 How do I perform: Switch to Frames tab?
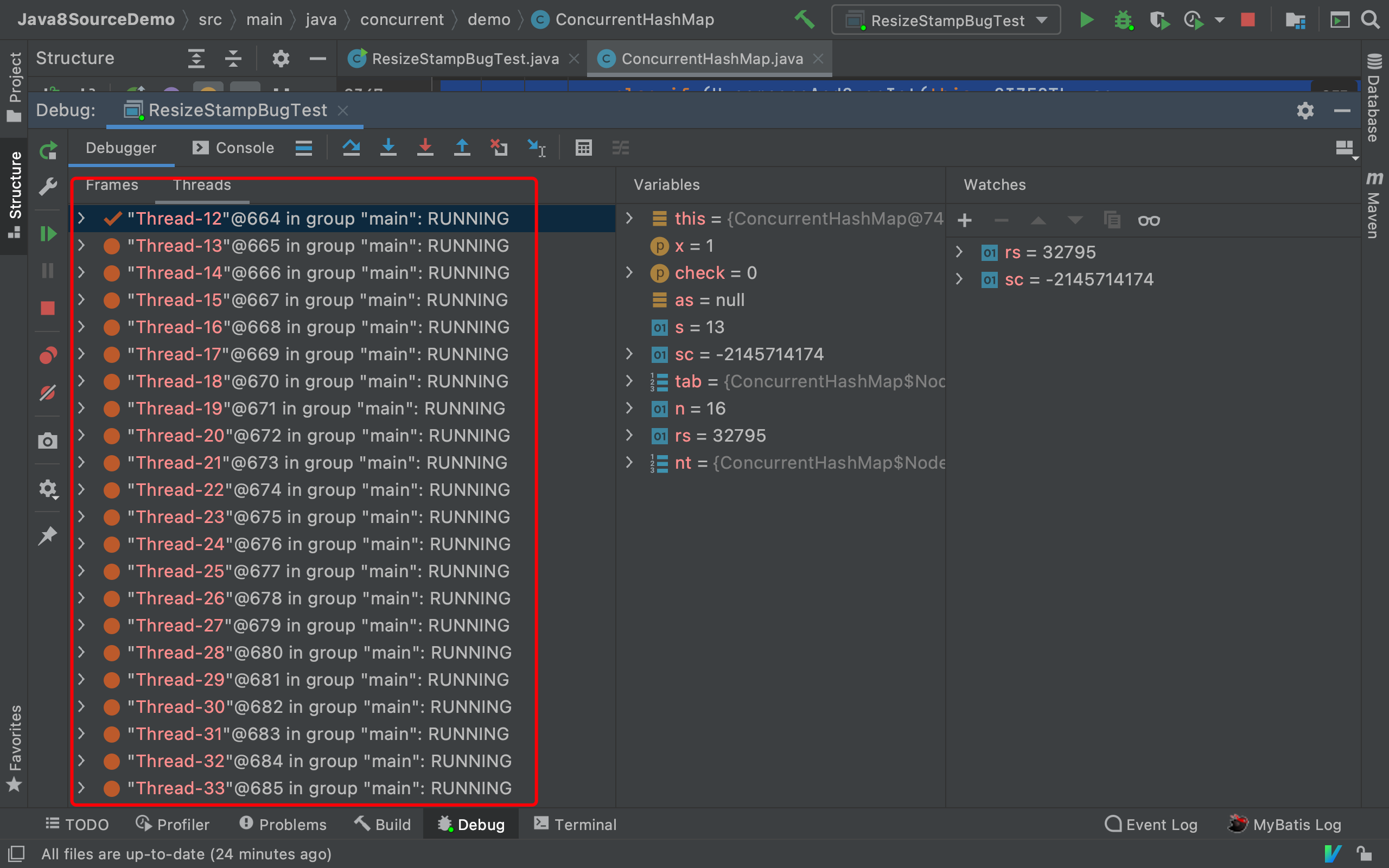point(112,185)
